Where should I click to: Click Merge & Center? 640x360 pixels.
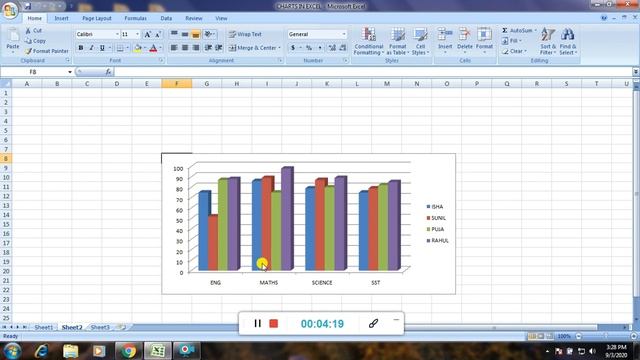(x=254, y=48)
